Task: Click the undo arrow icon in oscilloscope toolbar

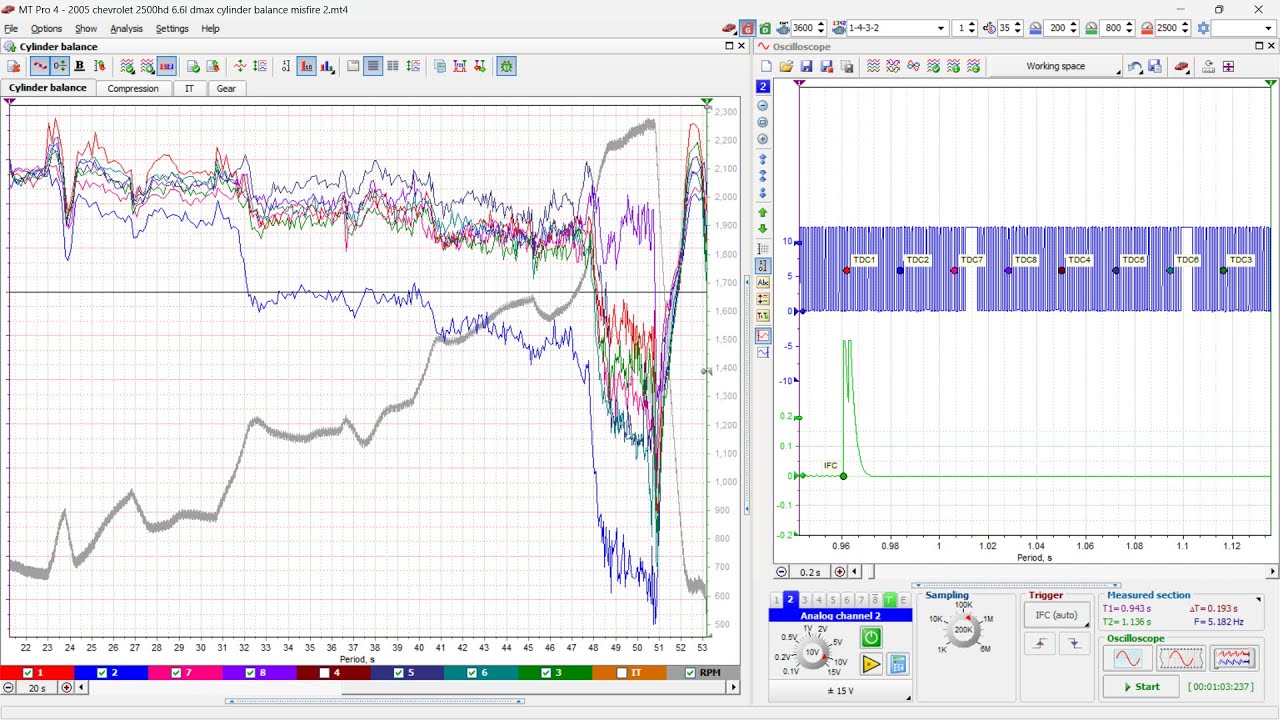Action: tap(1134, 66)
